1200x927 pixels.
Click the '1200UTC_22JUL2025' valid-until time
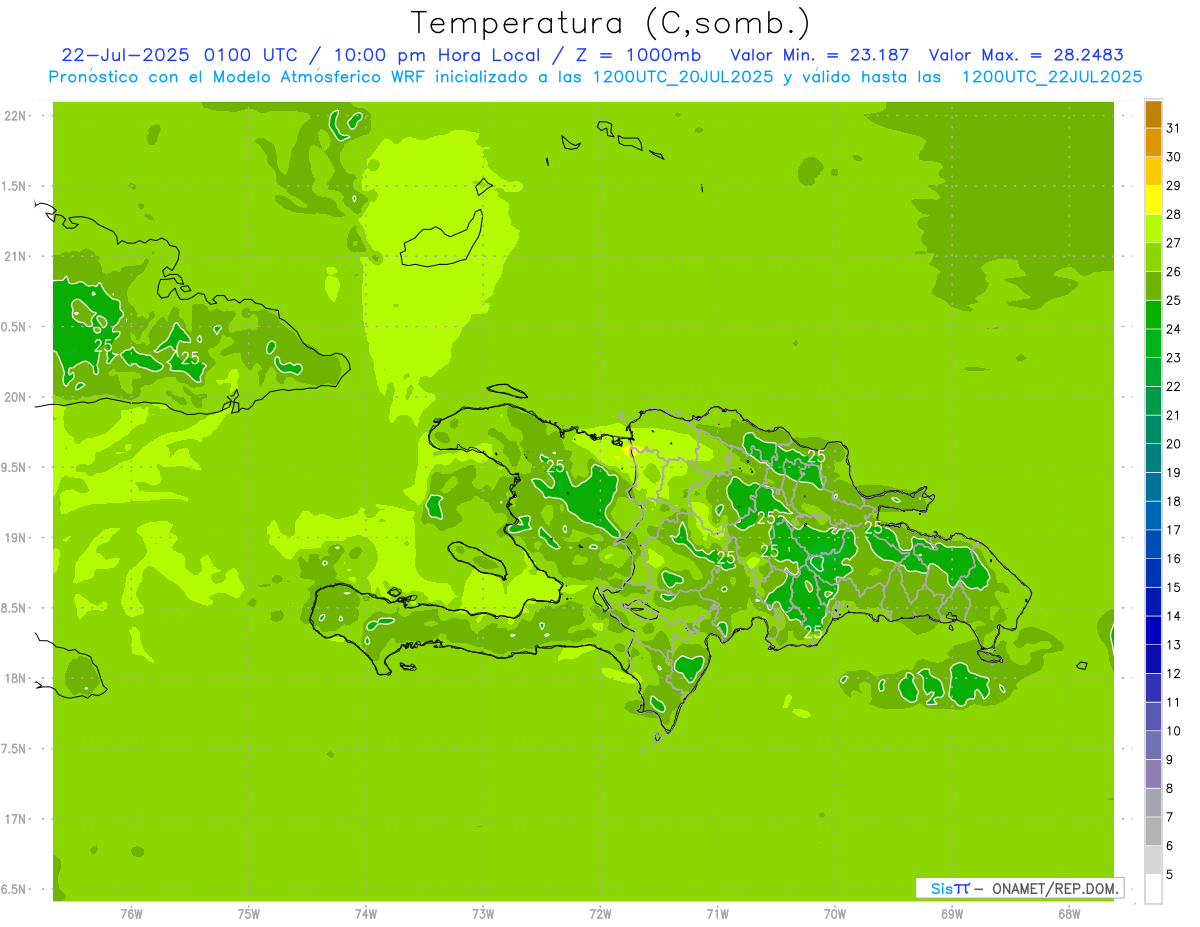1052,77
